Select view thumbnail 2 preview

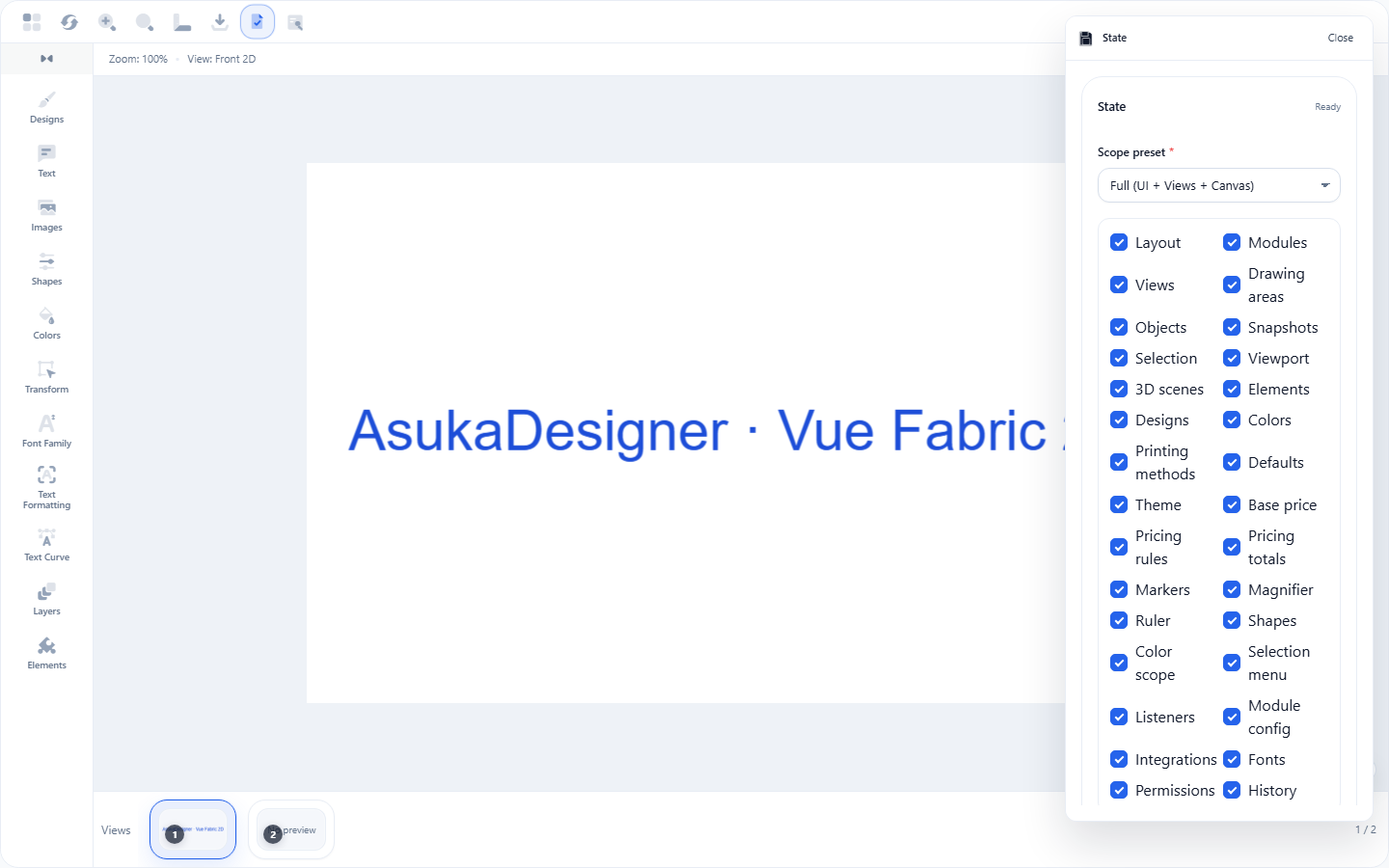(x=291, y=829)
